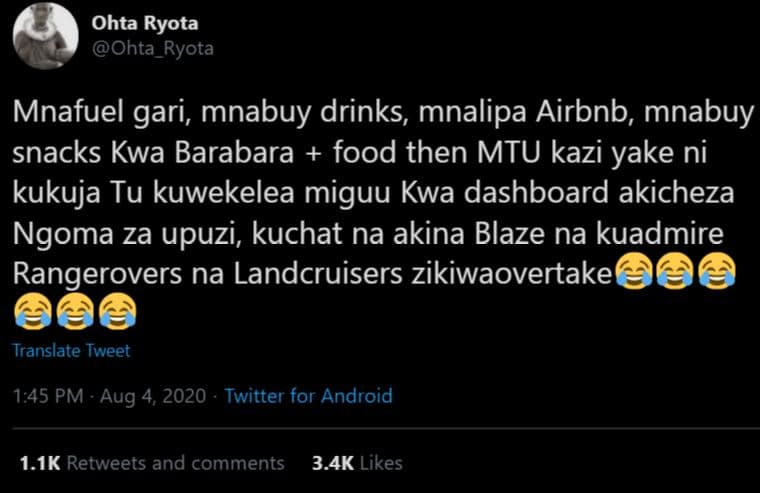This screenshot has height=493, width=760.
Task: Open Ohta Ryota's profile picture
Action: click(46, 35)
